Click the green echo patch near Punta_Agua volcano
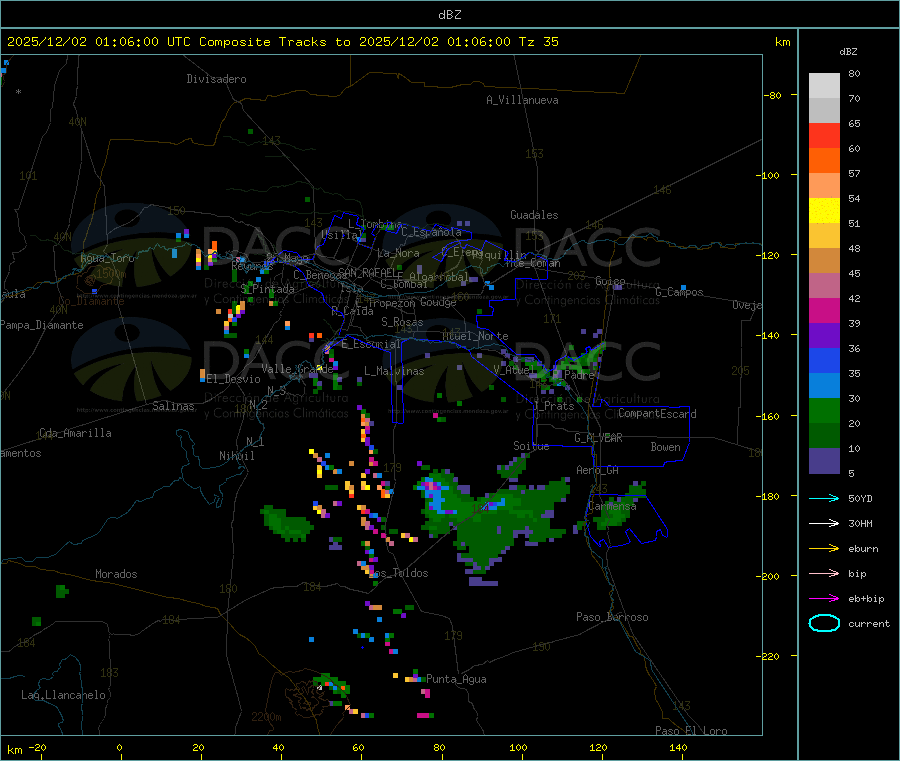This screenshot has height=761, width=900. point(333,686)
